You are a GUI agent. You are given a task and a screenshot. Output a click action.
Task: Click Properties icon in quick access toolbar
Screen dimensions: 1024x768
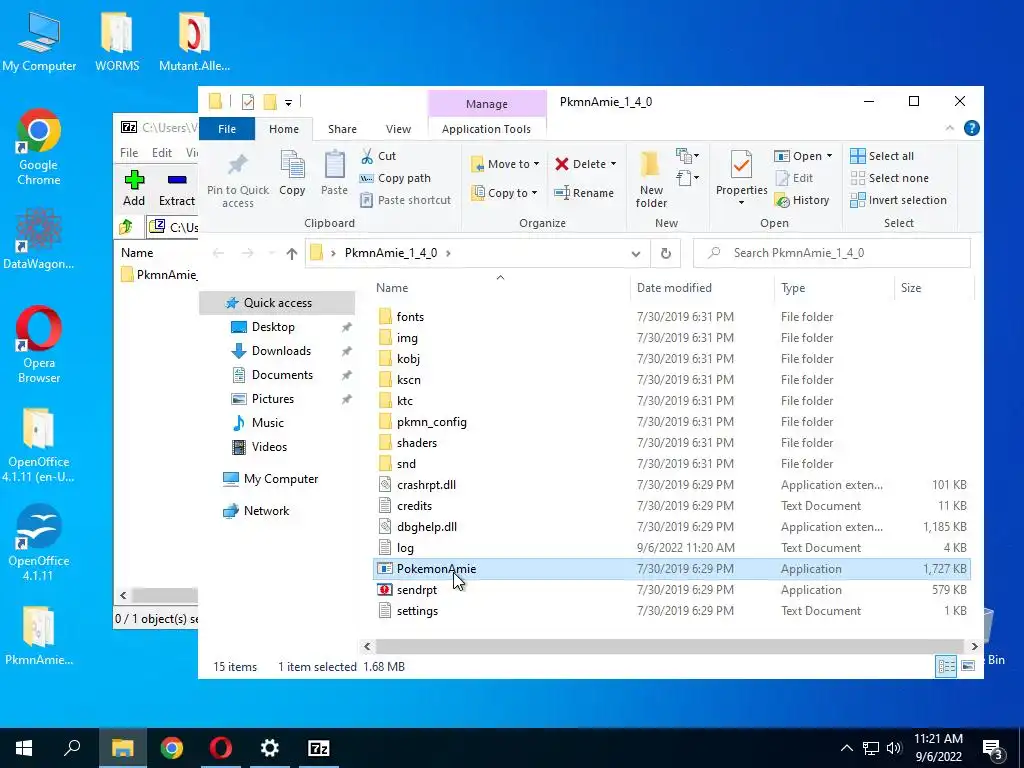tap(248, 102)
